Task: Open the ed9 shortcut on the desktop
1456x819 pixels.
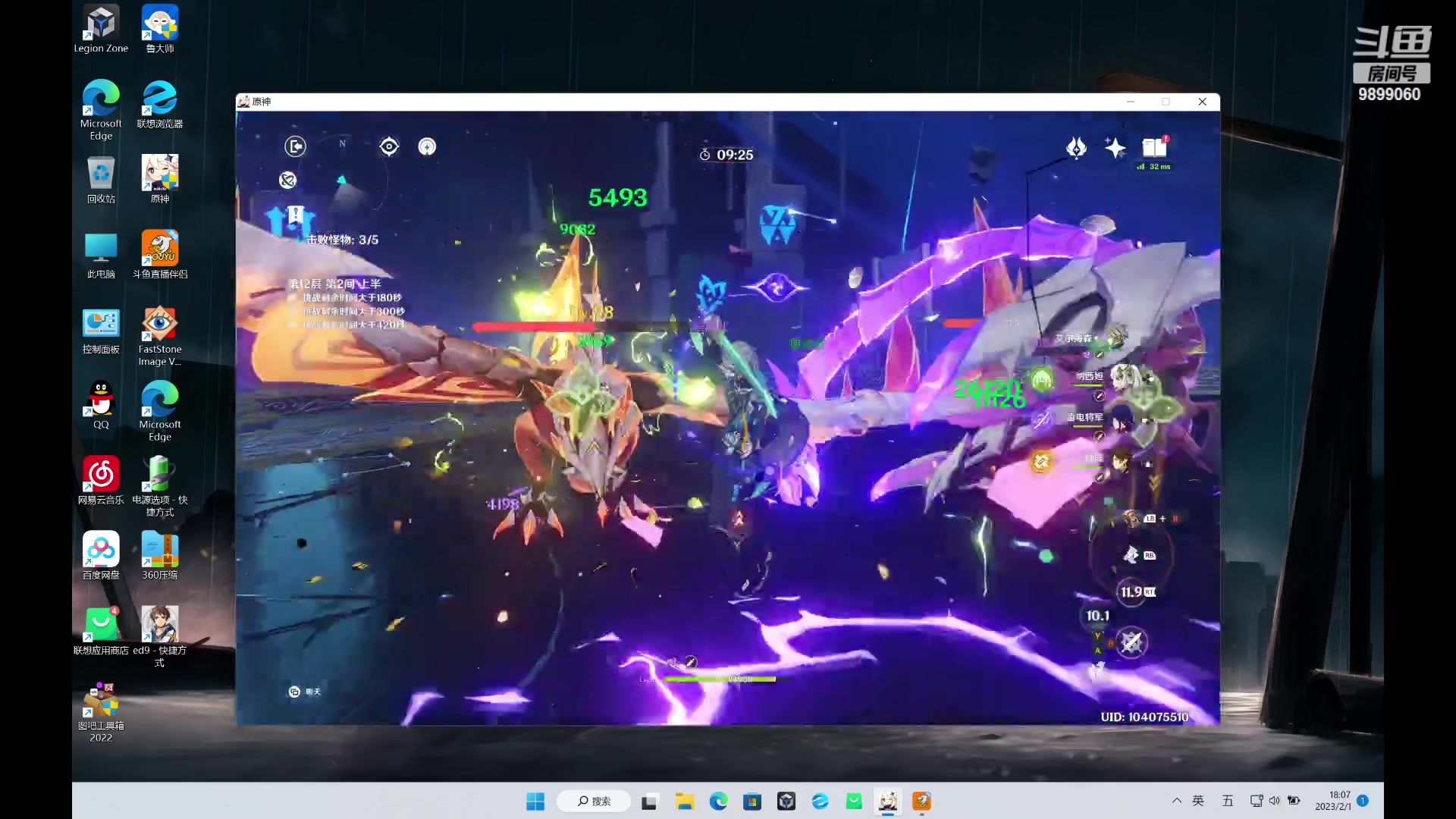Action: tap(160, 636)
